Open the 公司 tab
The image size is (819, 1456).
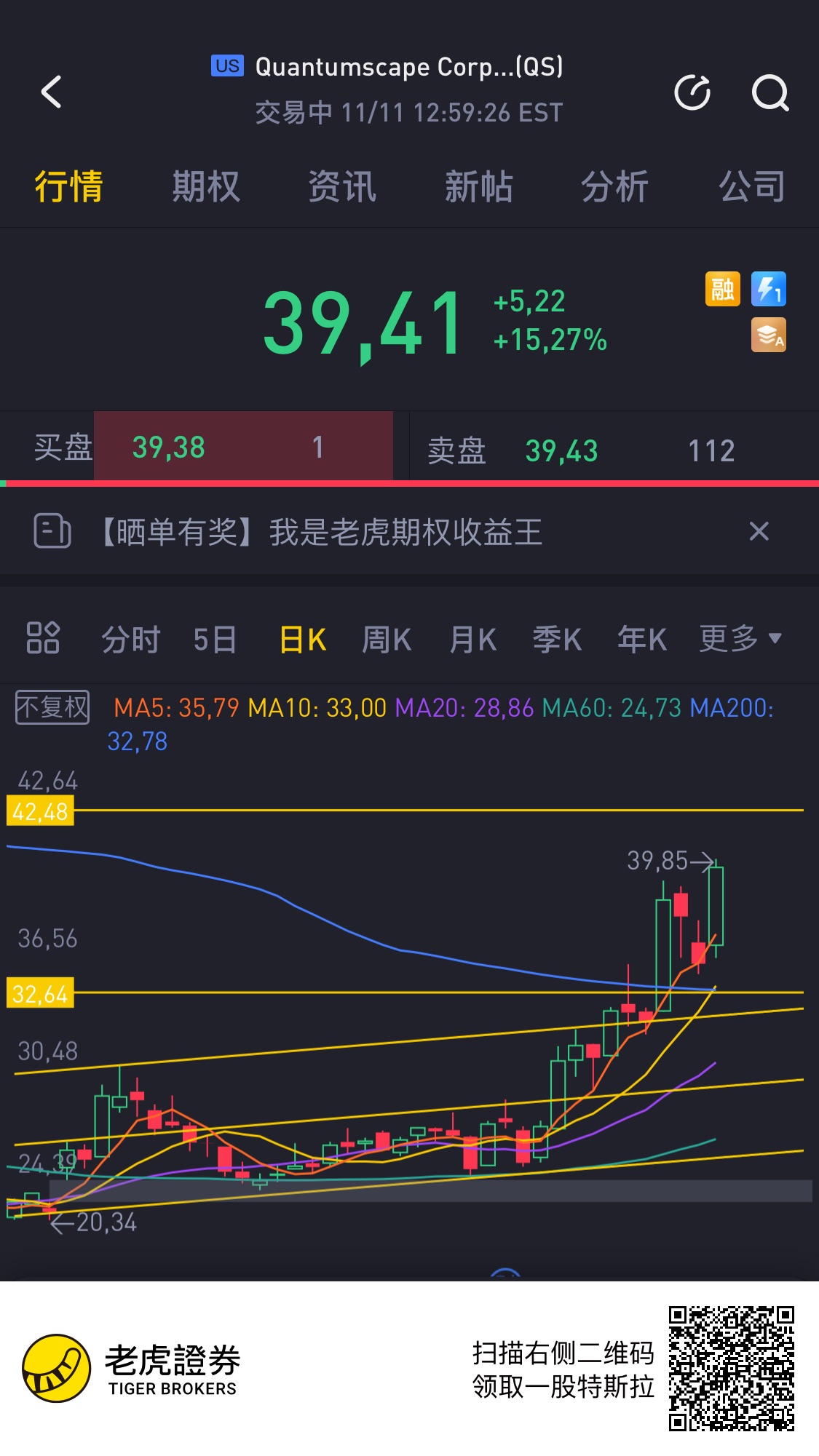click(x=752, y=186)
